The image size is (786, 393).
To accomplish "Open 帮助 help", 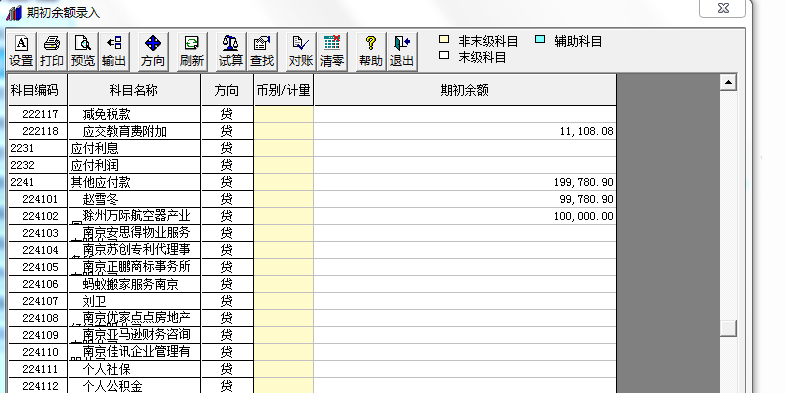I will click(371, 52).
